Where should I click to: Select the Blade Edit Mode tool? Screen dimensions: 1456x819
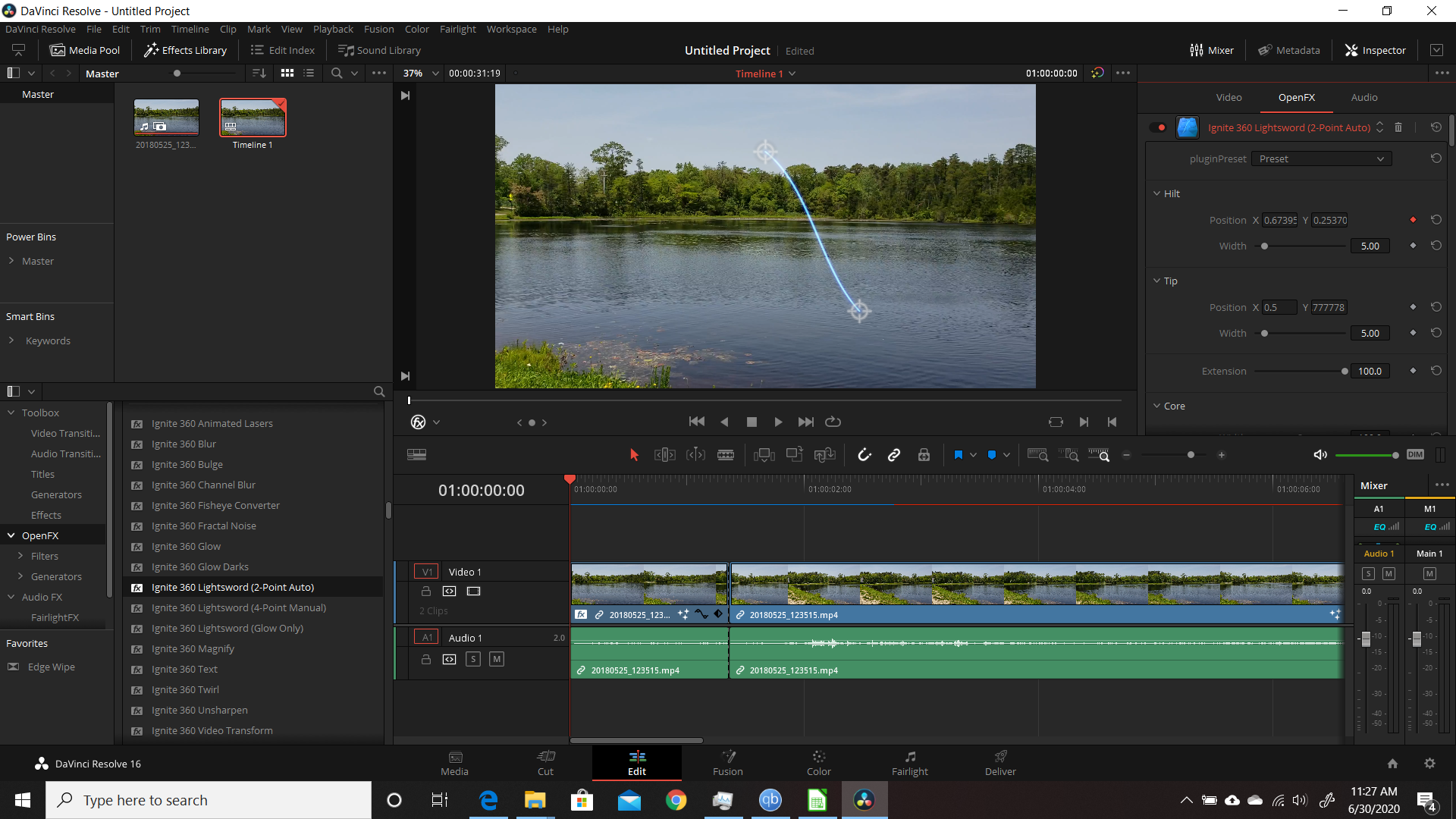coord(726,455)
